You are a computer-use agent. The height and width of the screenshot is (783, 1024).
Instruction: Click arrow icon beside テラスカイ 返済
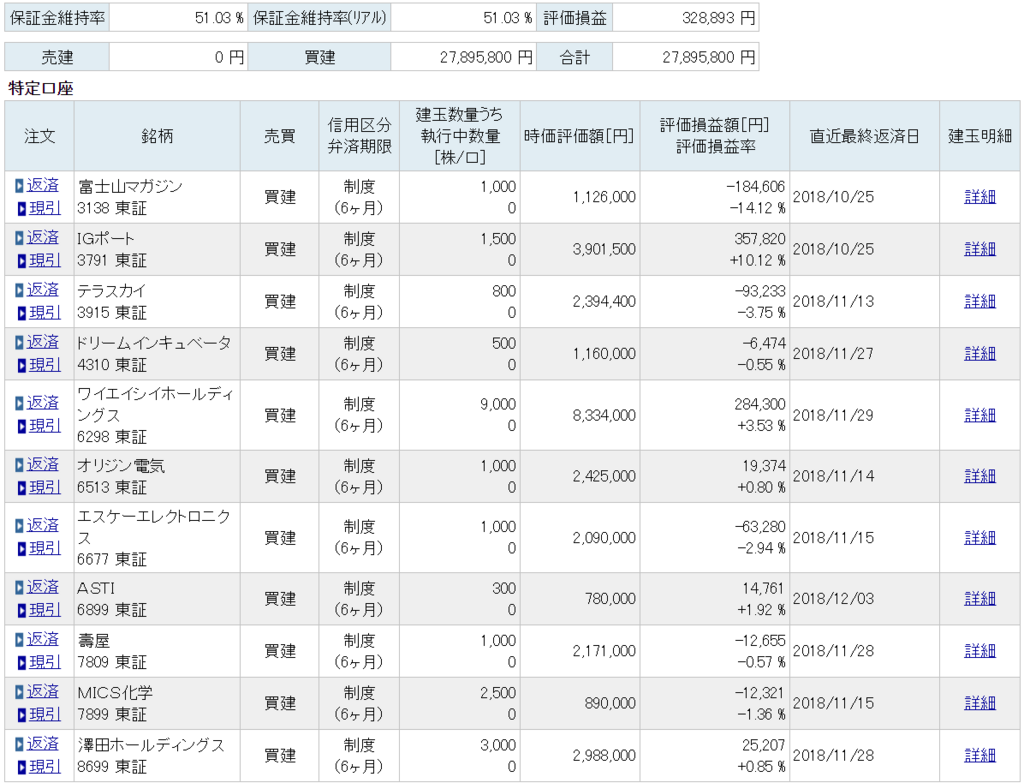(x=20, y=291)
